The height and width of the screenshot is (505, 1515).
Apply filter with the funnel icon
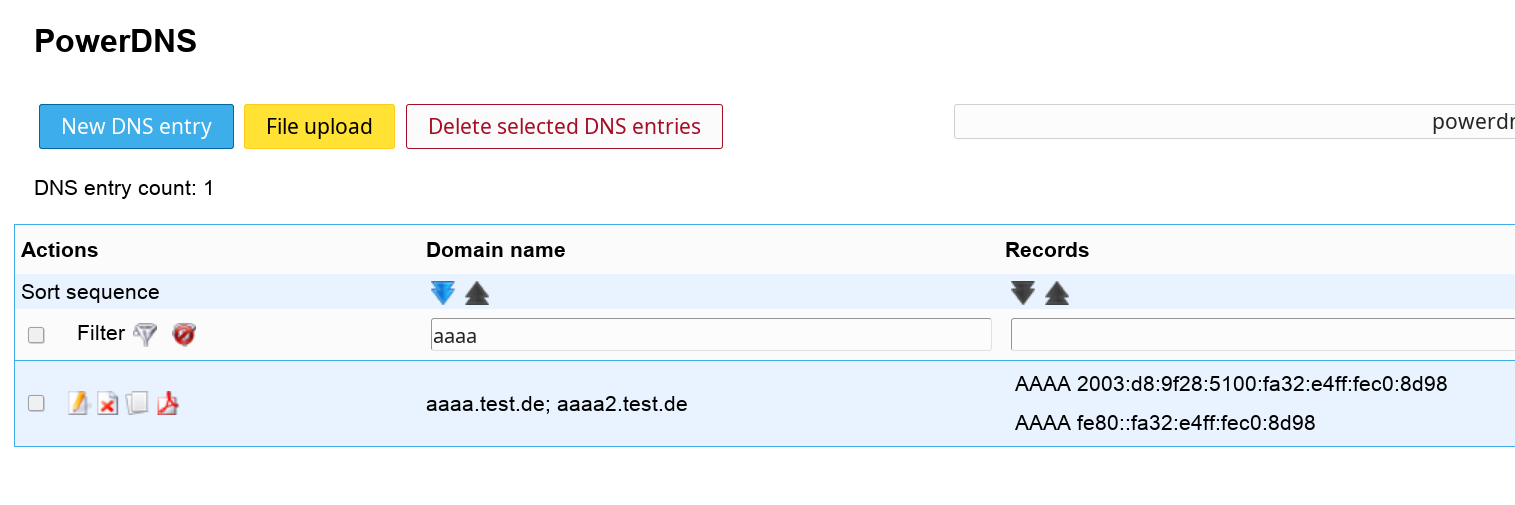(146, 334)
